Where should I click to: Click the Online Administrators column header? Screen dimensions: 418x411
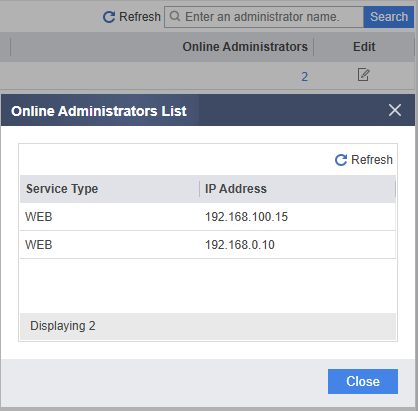(245, 47)
